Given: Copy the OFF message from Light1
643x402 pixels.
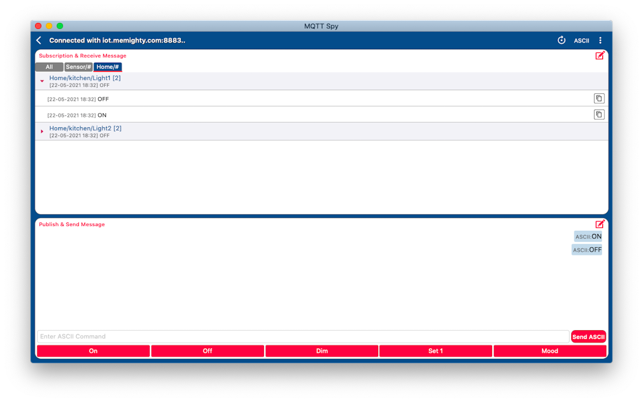Looking at the screenshot, I should coord(599,99).
